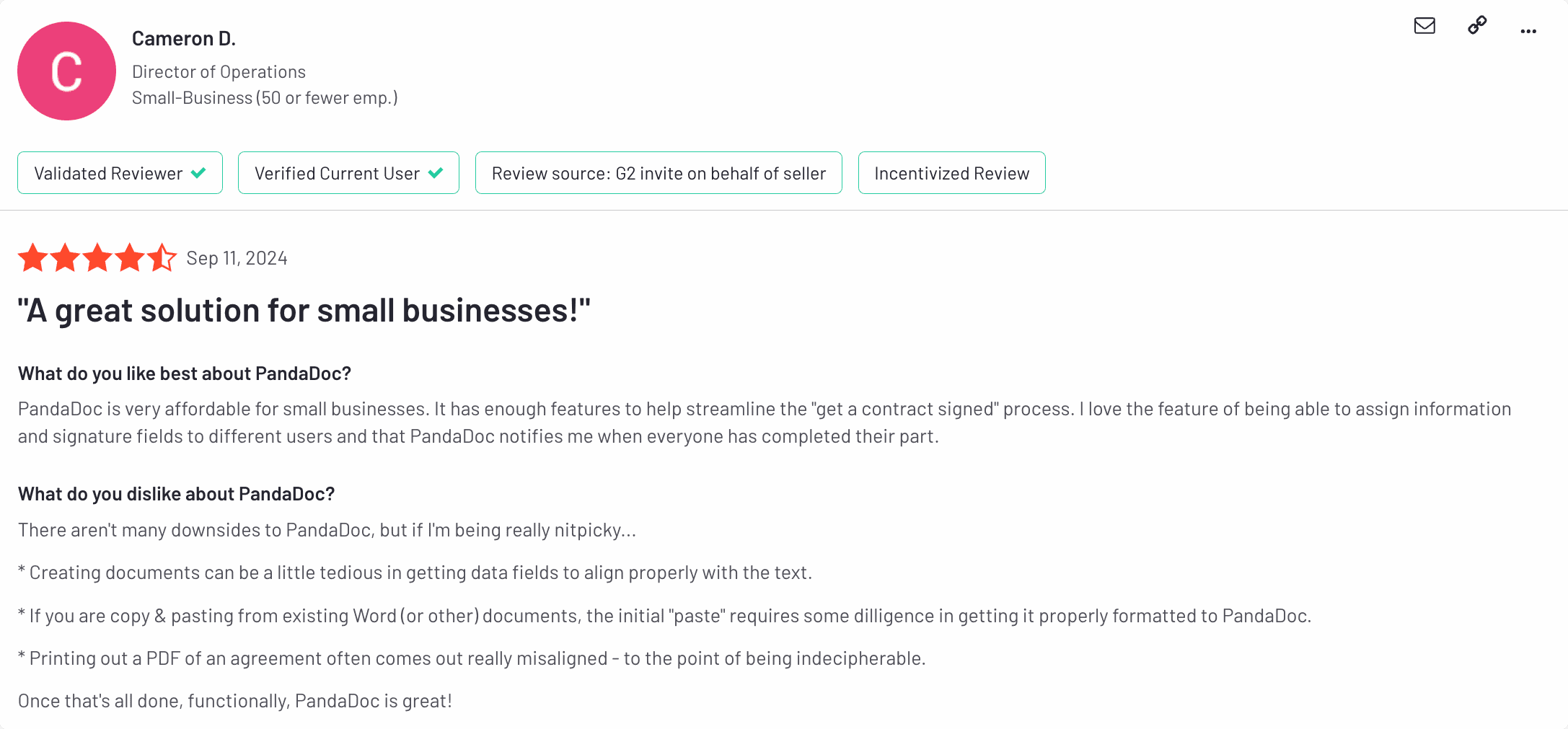Click the email envelope share icon
The width and height of the screenshot is (1568, 729).
[1424, 26]
